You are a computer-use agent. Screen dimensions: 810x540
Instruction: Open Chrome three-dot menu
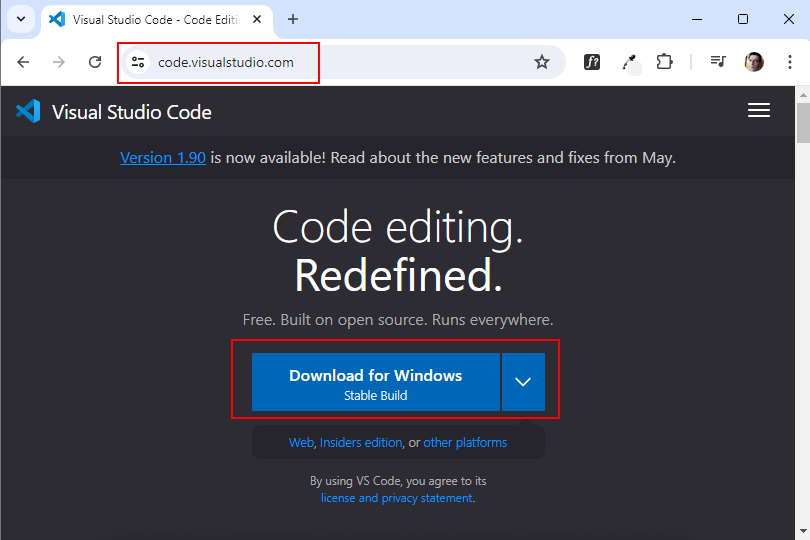click(790, 63)
